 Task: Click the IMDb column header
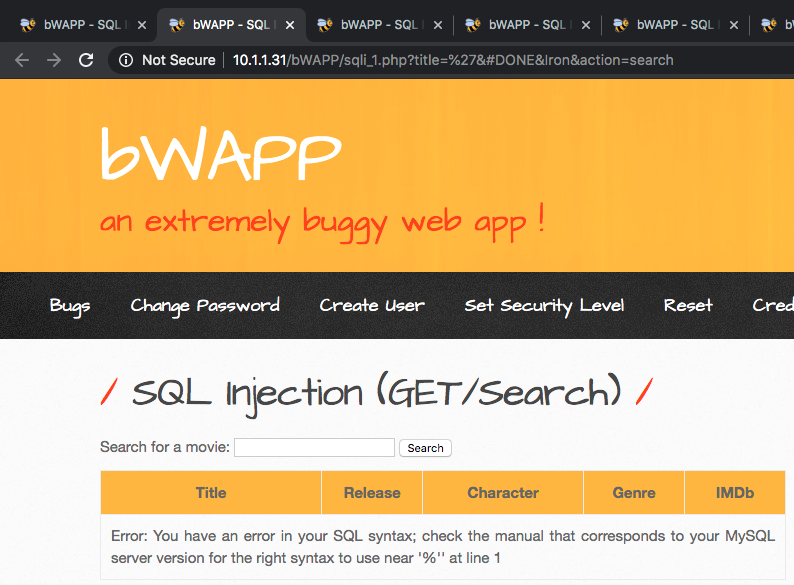tap(735, 493)
